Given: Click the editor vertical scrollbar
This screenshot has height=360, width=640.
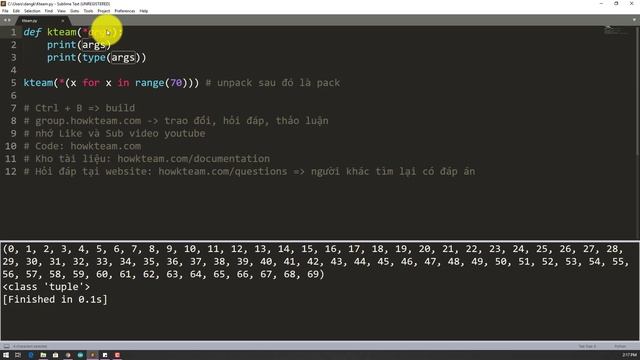Looking at the screenshot, I should (638, 90).
